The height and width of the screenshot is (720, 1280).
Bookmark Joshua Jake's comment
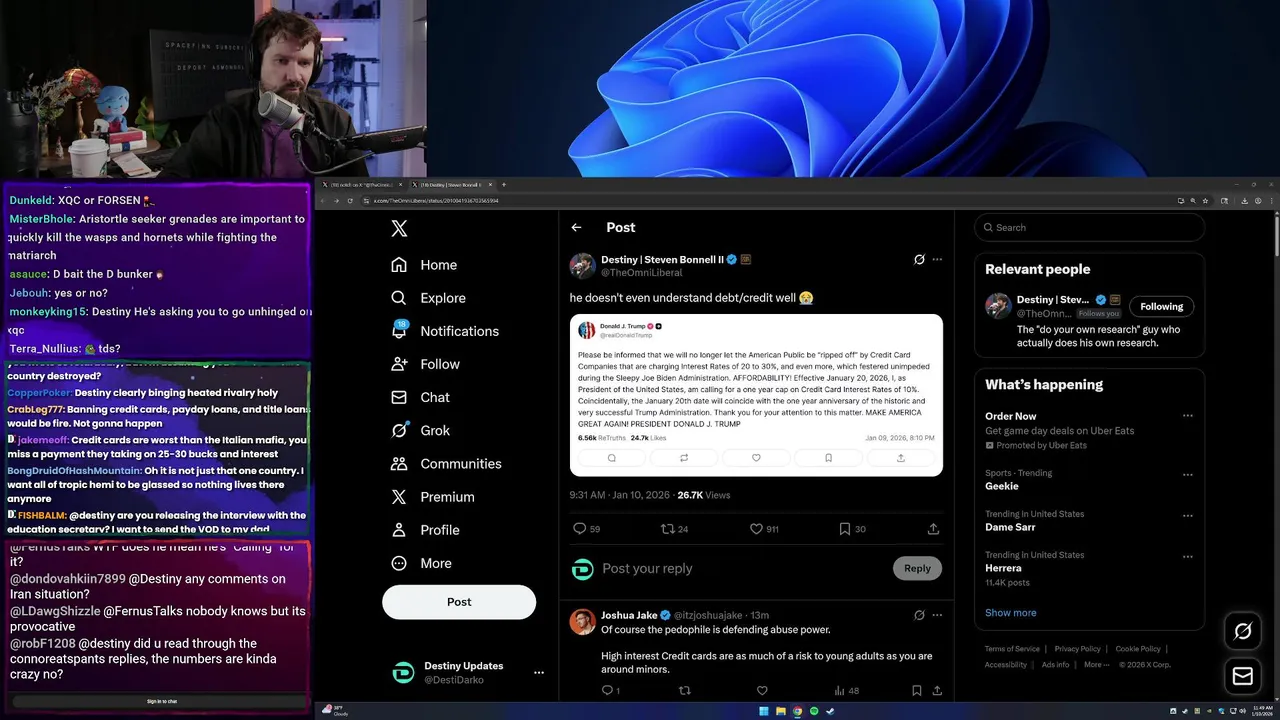[x=917, y=690]
